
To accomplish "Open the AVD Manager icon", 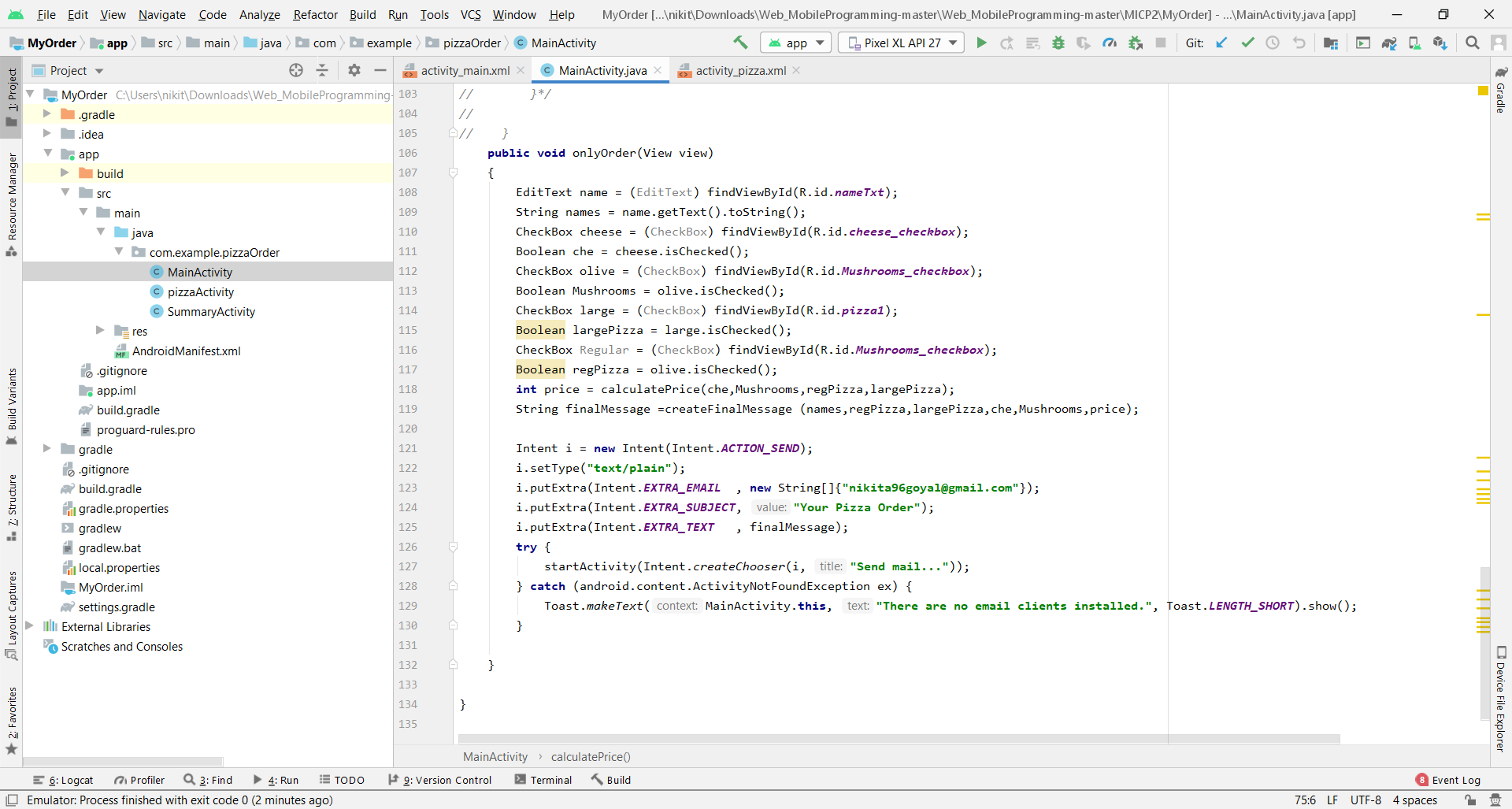I will [1414, 43].
